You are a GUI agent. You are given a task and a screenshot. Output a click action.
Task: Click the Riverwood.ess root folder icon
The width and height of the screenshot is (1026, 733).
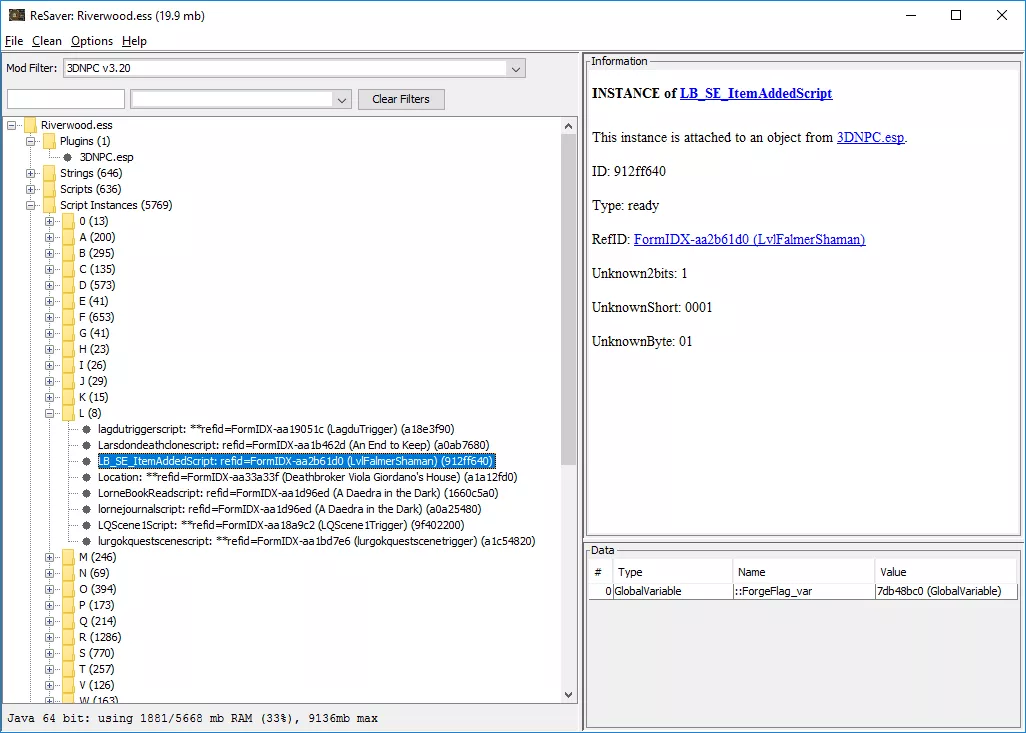pyautogui.click(x=30, y=125)
